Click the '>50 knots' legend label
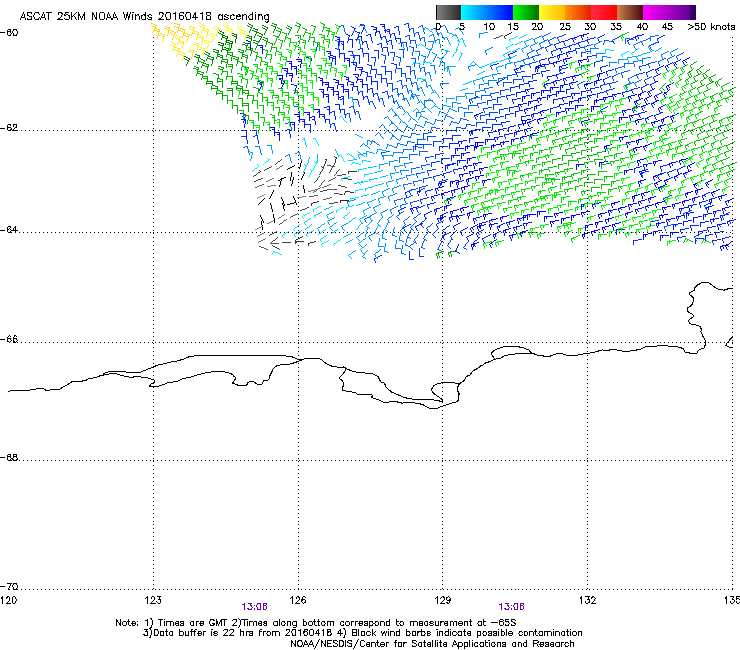Screen dimensions: 740x650 click(x=711, y=27)
